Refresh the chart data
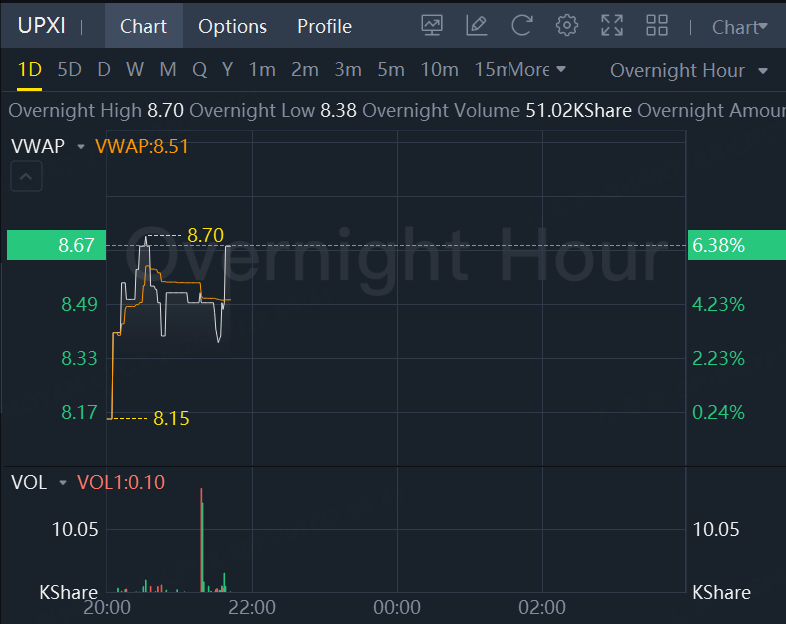This screenshot has width=786, height=624. click(x=521, y=26)
